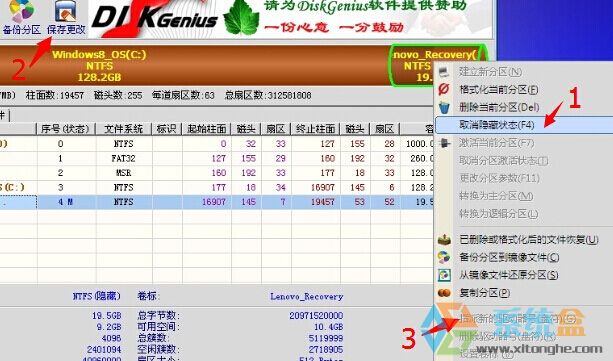Image resolution: width=613 pixels, height=361 pixels.
Task: Click the 9.2GB used space value
Action: coord(109,327)
